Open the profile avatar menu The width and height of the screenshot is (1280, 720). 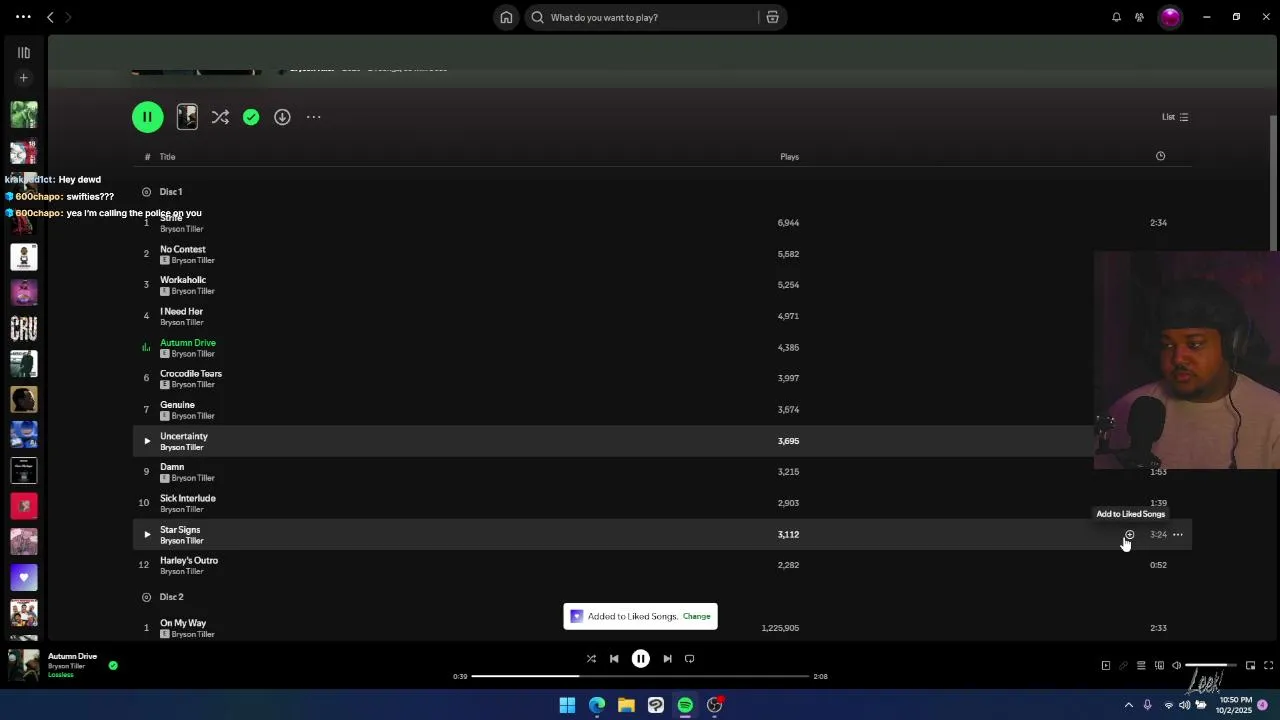(x=1170, y=17)
